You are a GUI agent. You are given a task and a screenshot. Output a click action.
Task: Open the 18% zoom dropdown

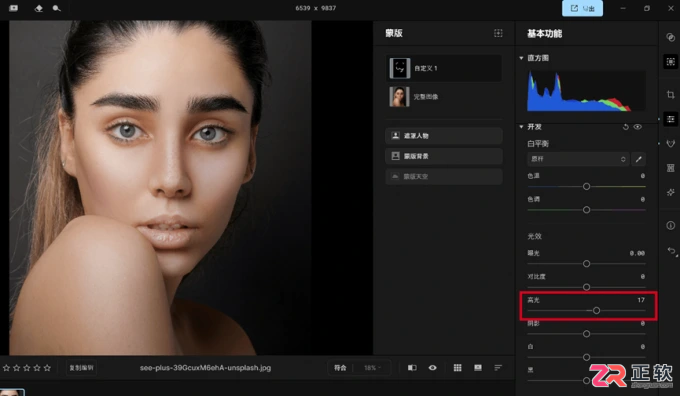[x=372, y=368]
